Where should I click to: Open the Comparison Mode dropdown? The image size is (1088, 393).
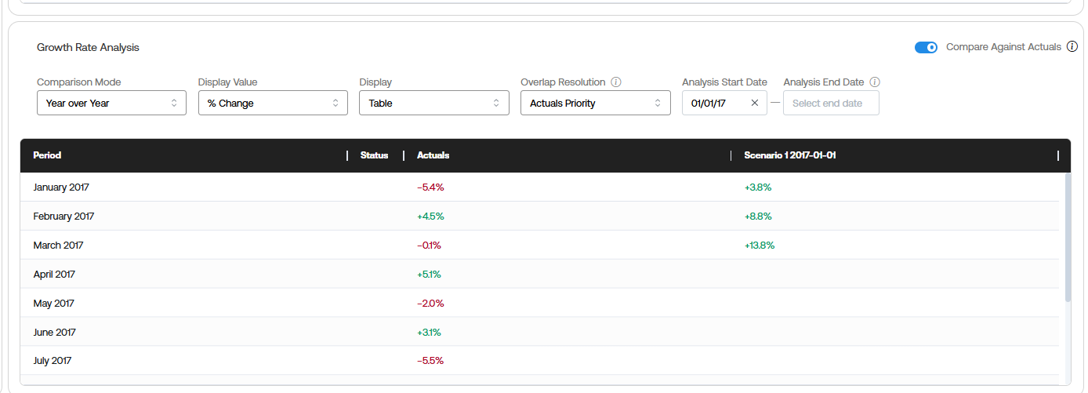coord(112,103)
